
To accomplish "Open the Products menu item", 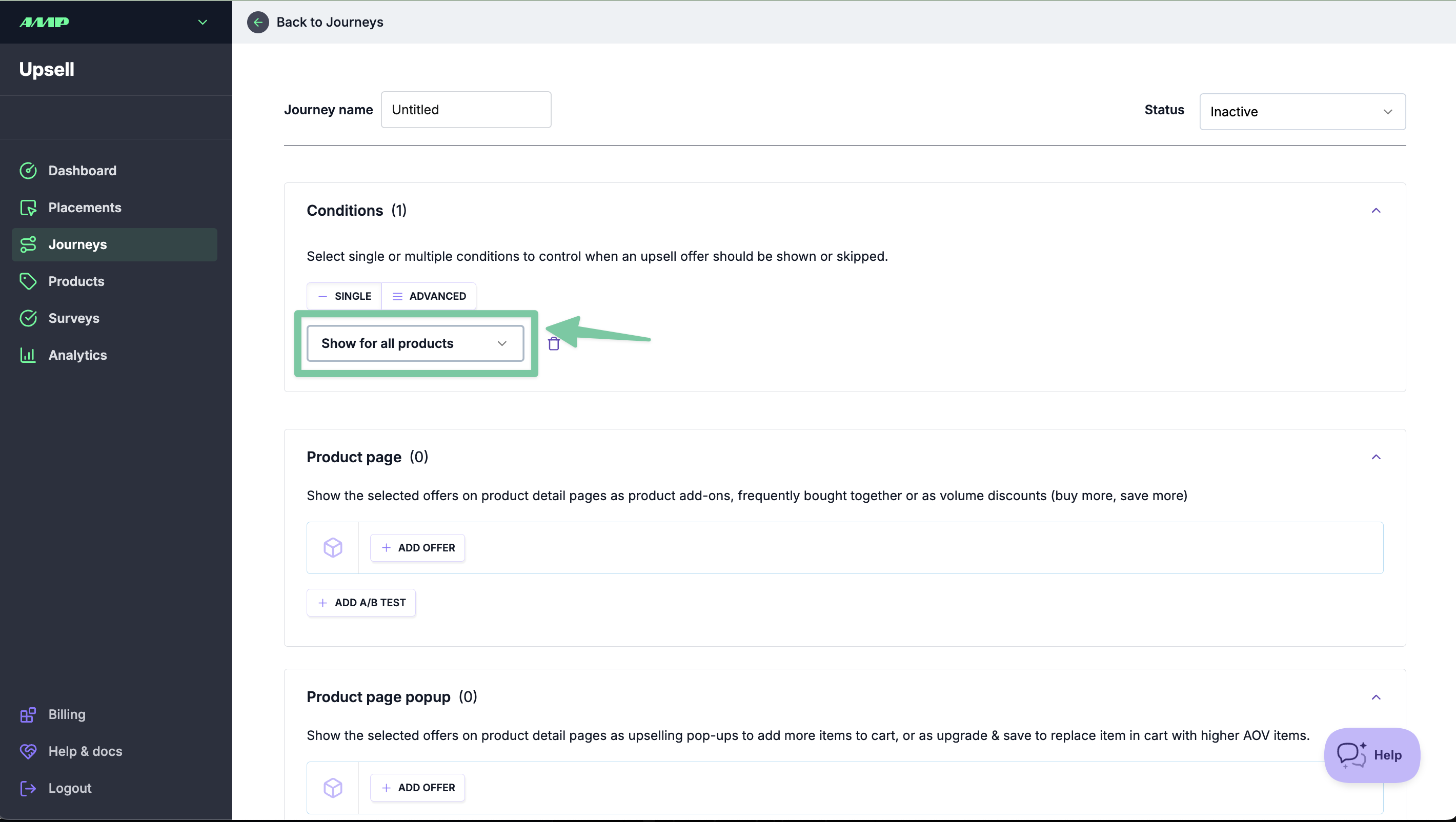I will [76, 281].
